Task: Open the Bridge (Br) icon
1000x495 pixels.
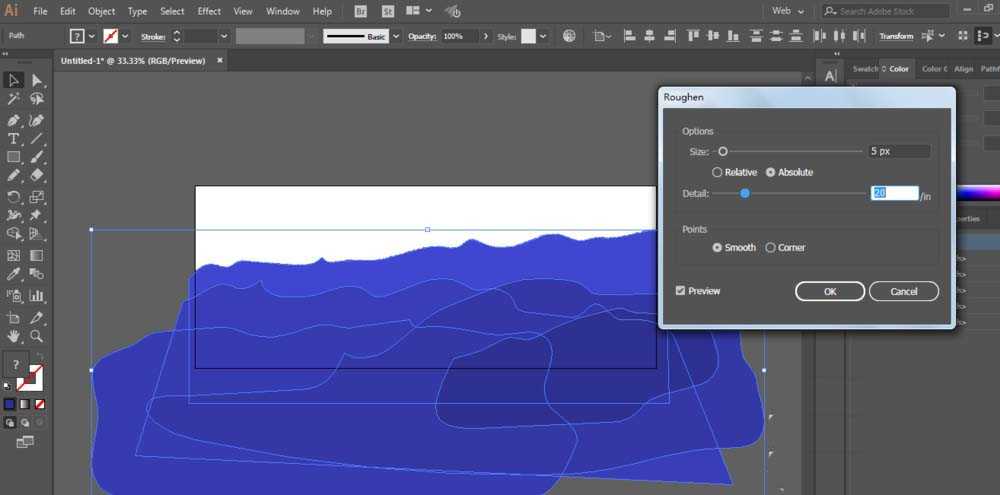Action: [360, 11]
